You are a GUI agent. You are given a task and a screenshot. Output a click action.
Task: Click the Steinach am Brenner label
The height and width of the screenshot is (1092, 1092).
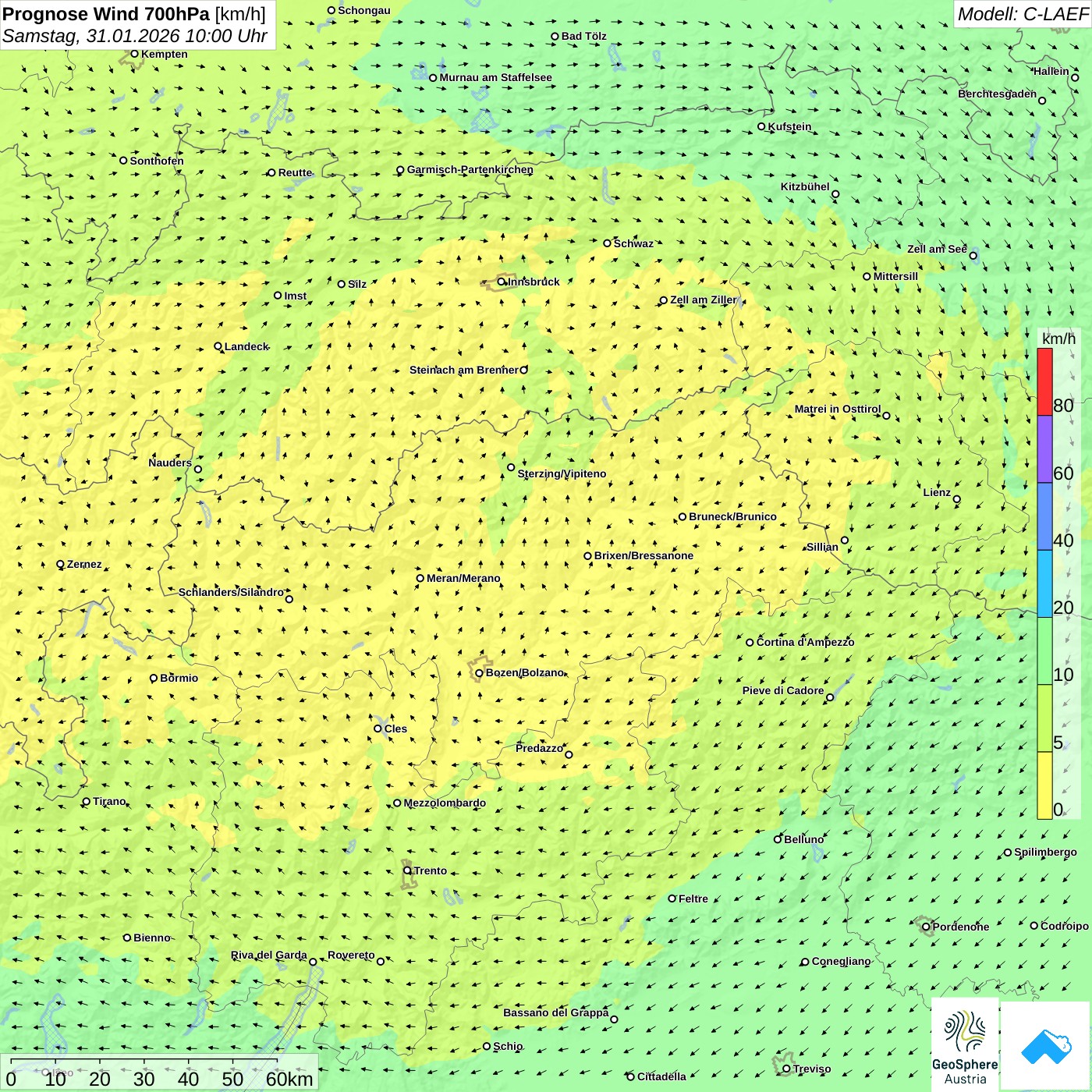464,370
